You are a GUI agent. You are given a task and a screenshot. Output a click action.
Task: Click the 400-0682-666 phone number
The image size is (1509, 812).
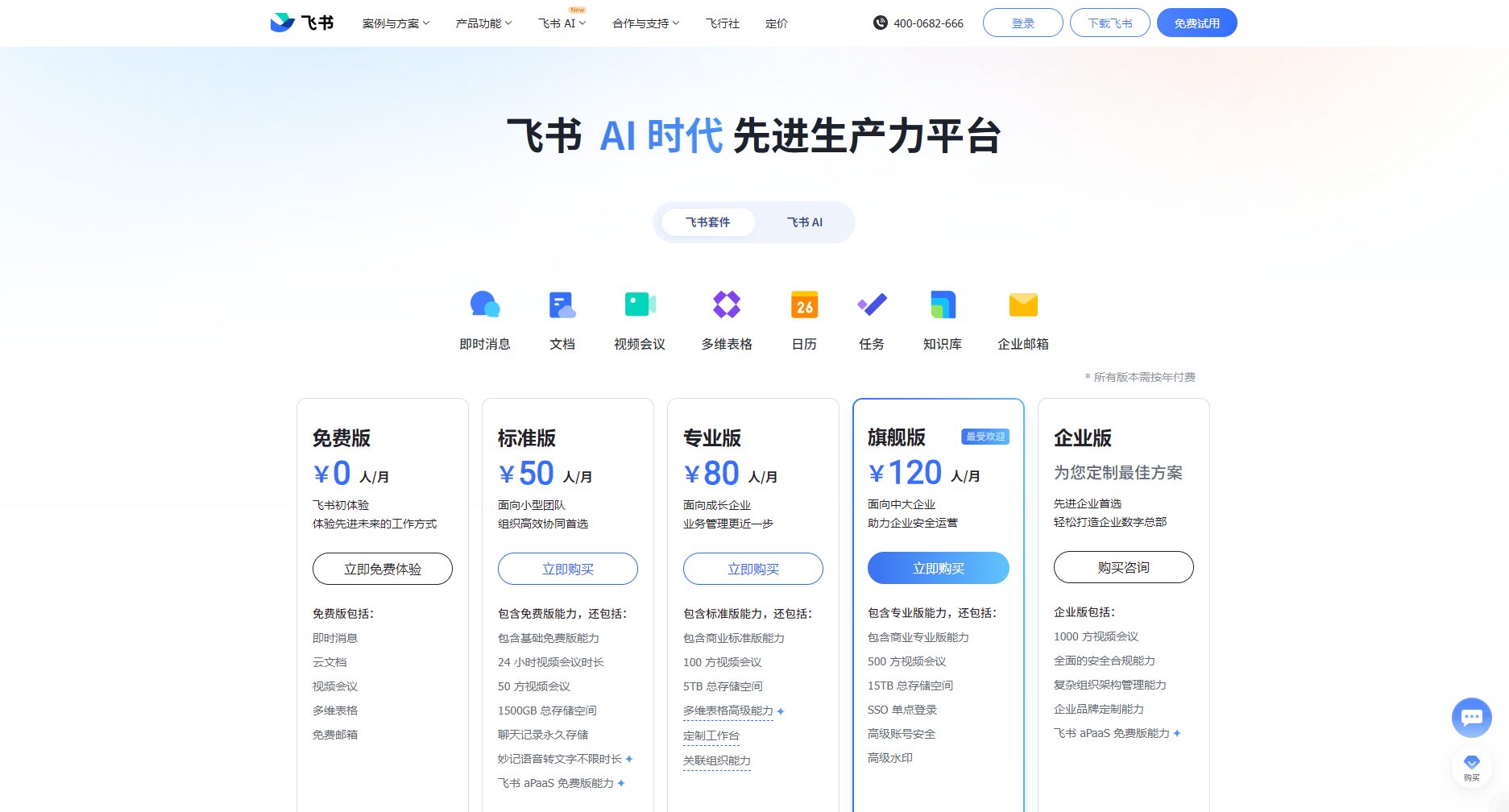click(927, 23)
